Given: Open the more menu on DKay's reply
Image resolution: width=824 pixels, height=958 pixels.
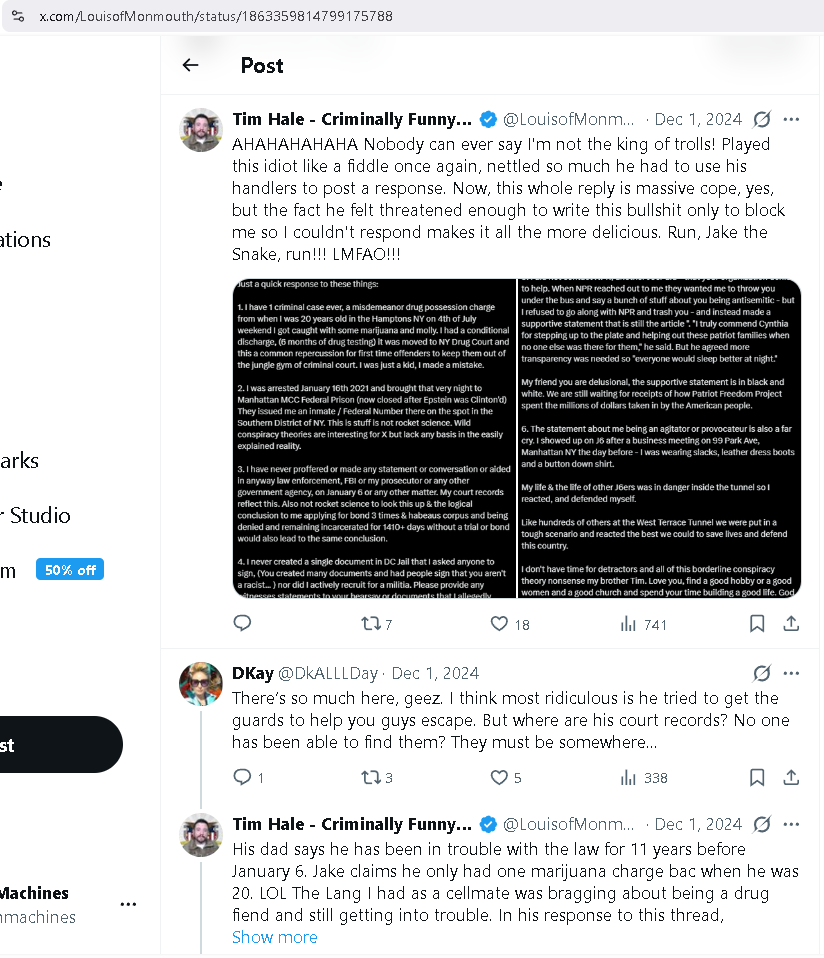Looking at the screenshot, I should click(791, 673).
